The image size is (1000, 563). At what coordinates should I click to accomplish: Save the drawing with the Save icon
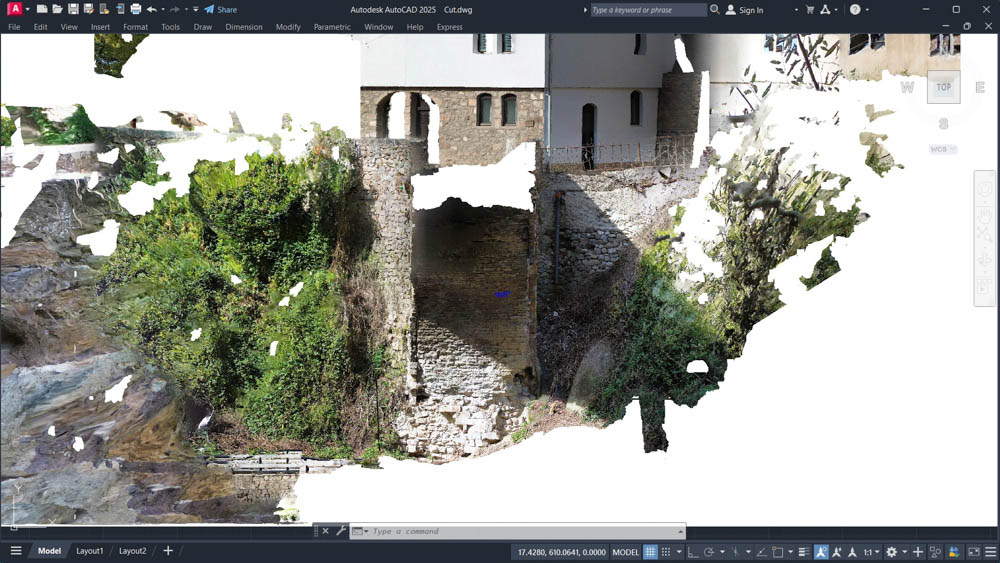point(73,9)
